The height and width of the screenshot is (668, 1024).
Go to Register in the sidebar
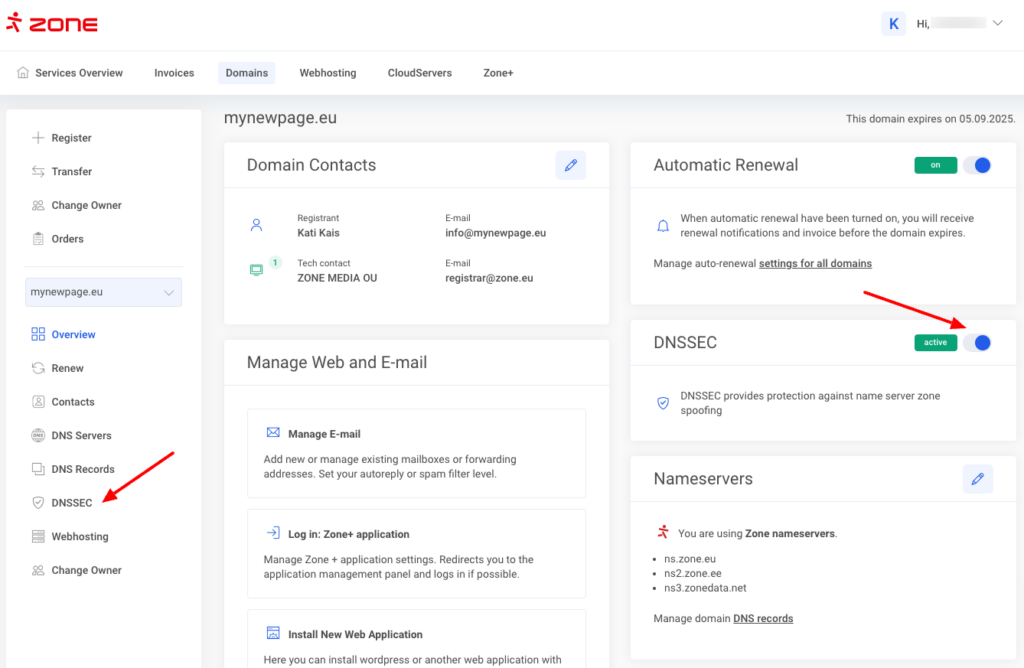click(71, 138)
